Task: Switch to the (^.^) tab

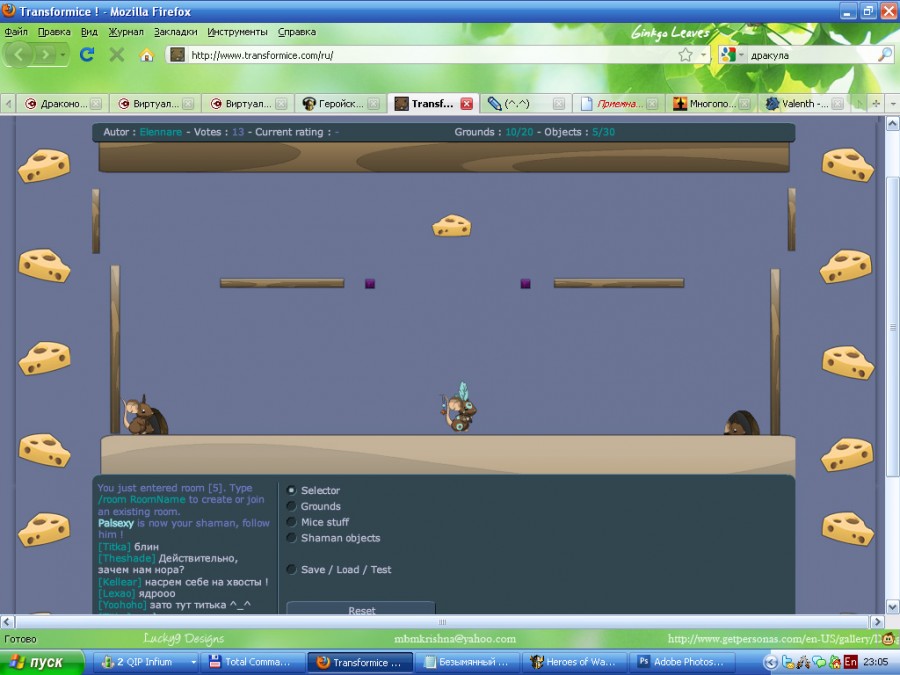Action: coord(525,103)
